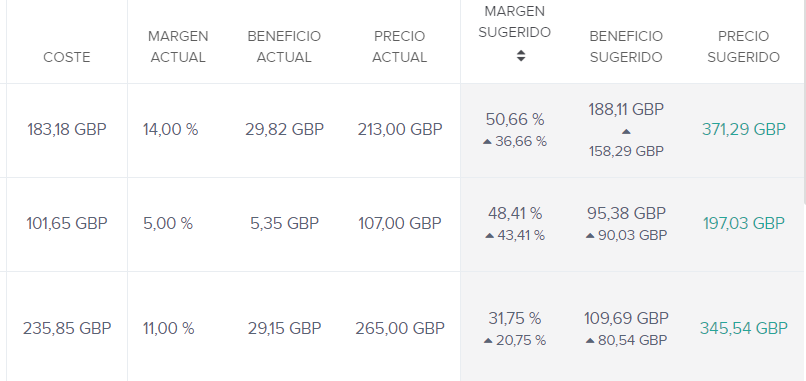Select the Coste column header
Viewport: 806px width, 381px height.
tap(67, 57)
